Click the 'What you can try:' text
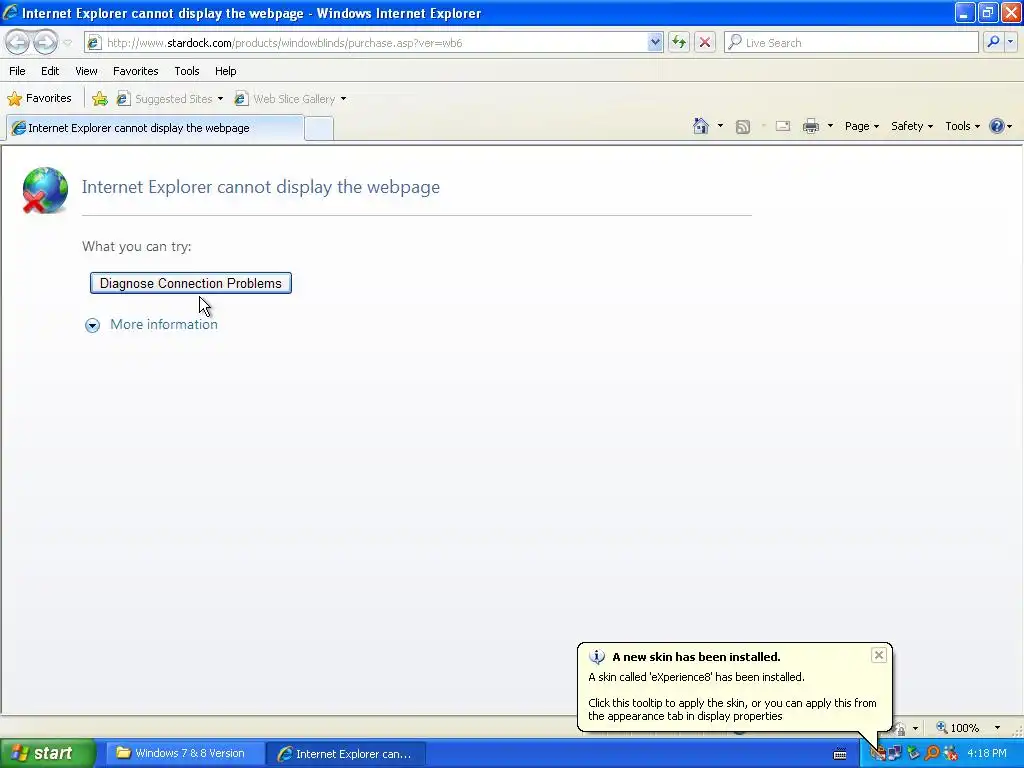The image size is (1024, 768). coord(136,246)
